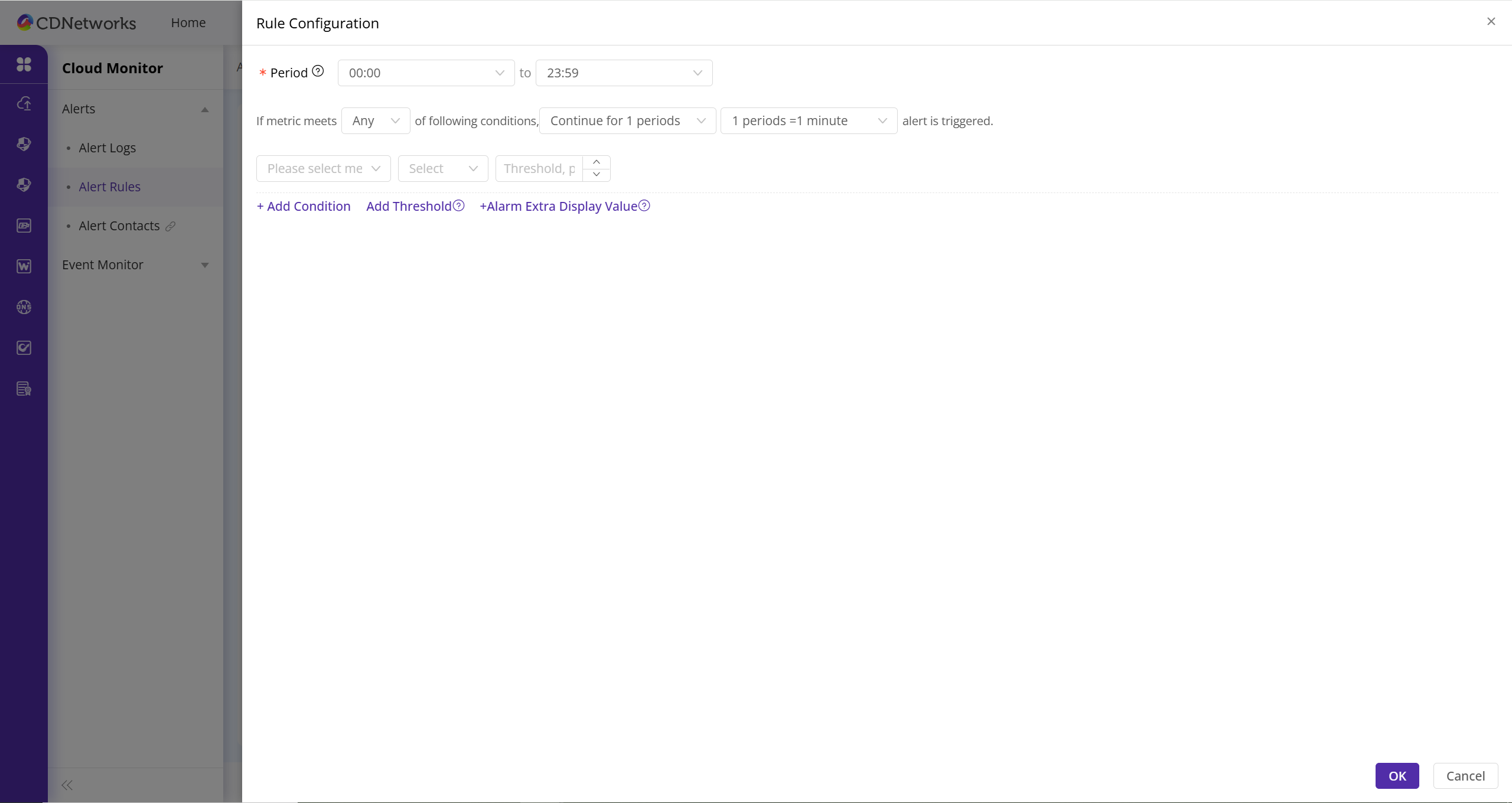
Task: Open the Period start time 00:00 dropdown
Action: pos(426,73)
